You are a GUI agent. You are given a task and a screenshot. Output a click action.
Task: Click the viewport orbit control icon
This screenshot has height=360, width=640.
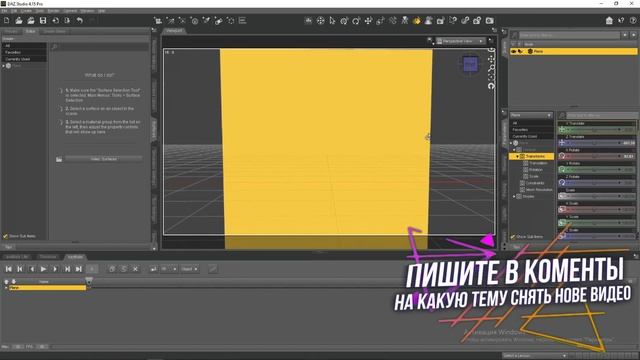(491, 51)
